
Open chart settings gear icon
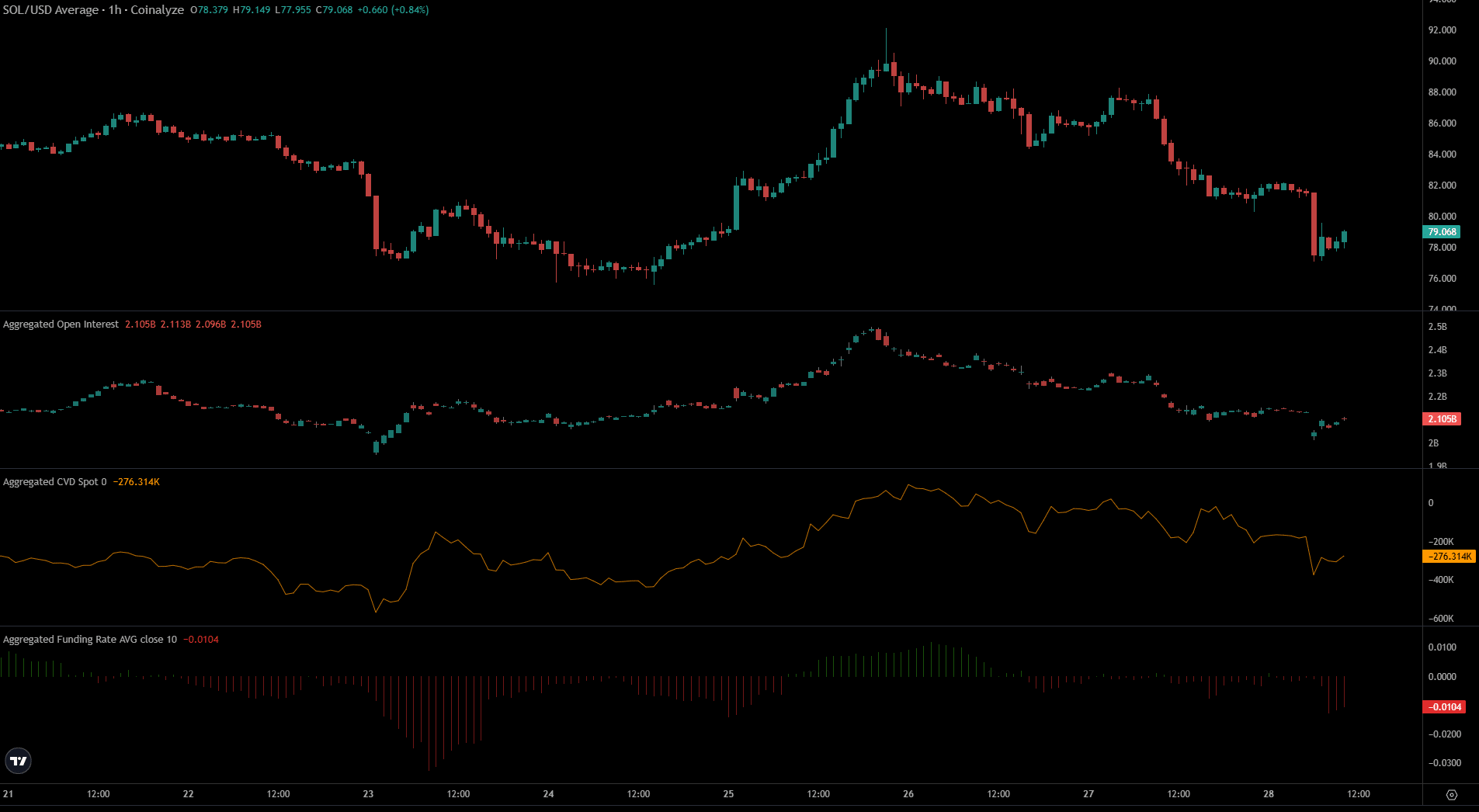pos(1451,794)
